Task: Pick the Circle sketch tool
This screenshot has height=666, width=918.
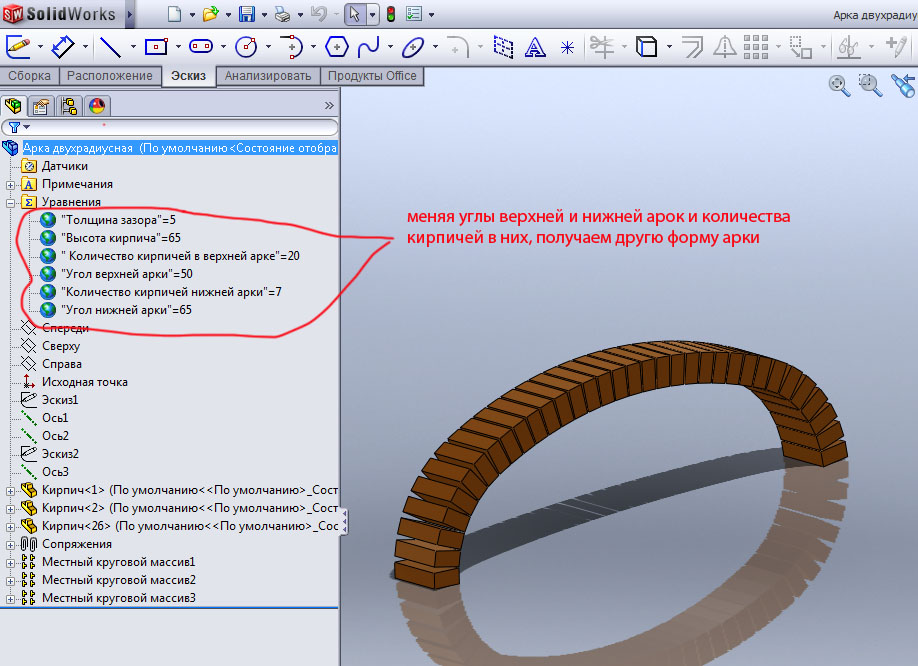Action: pos(246,46)
